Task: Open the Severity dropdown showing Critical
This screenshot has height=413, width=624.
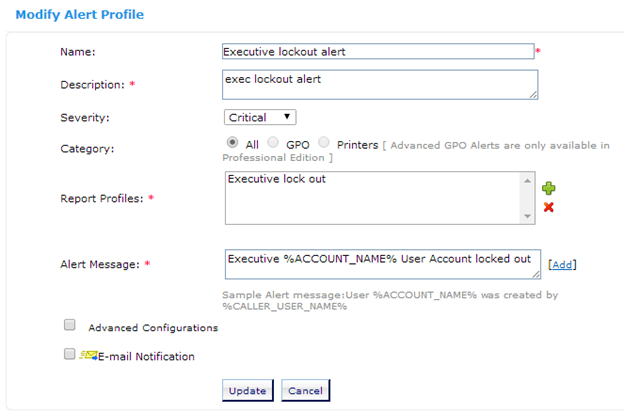Action: click(x=260, y=117)
